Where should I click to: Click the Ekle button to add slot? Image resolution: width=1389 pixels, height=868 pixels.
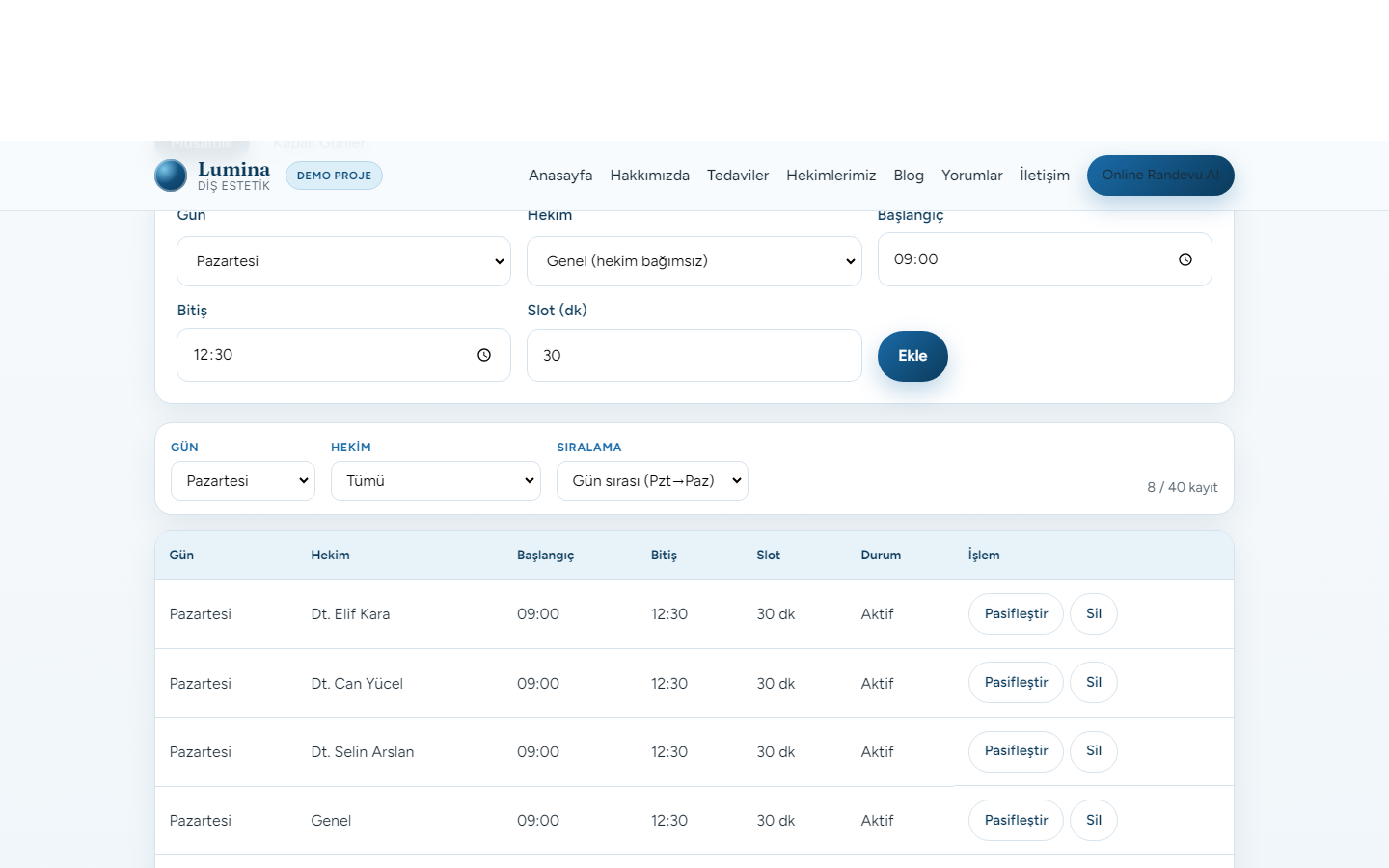(912, 356)
